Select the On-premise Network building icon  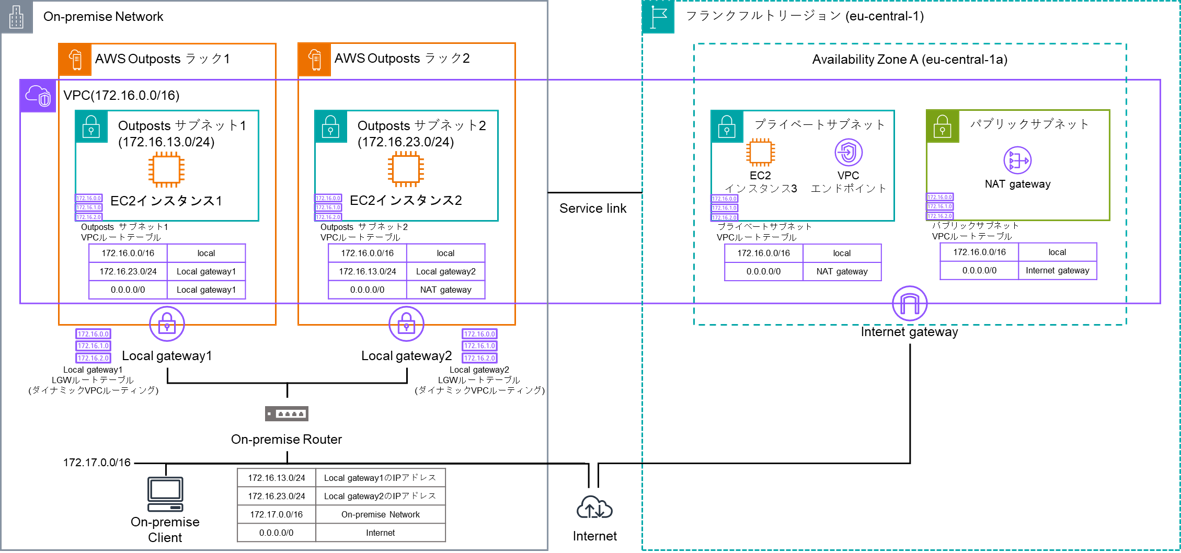16,17
